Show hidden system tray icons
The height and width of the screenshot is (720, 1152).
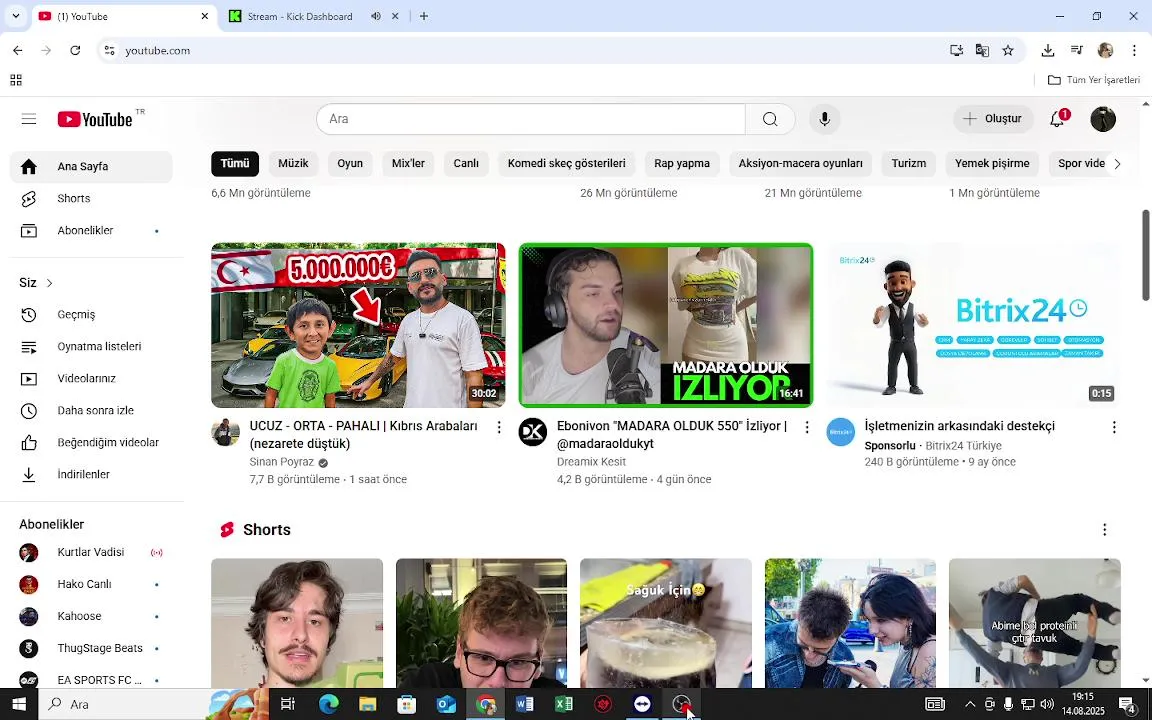[x=970, y=705]
